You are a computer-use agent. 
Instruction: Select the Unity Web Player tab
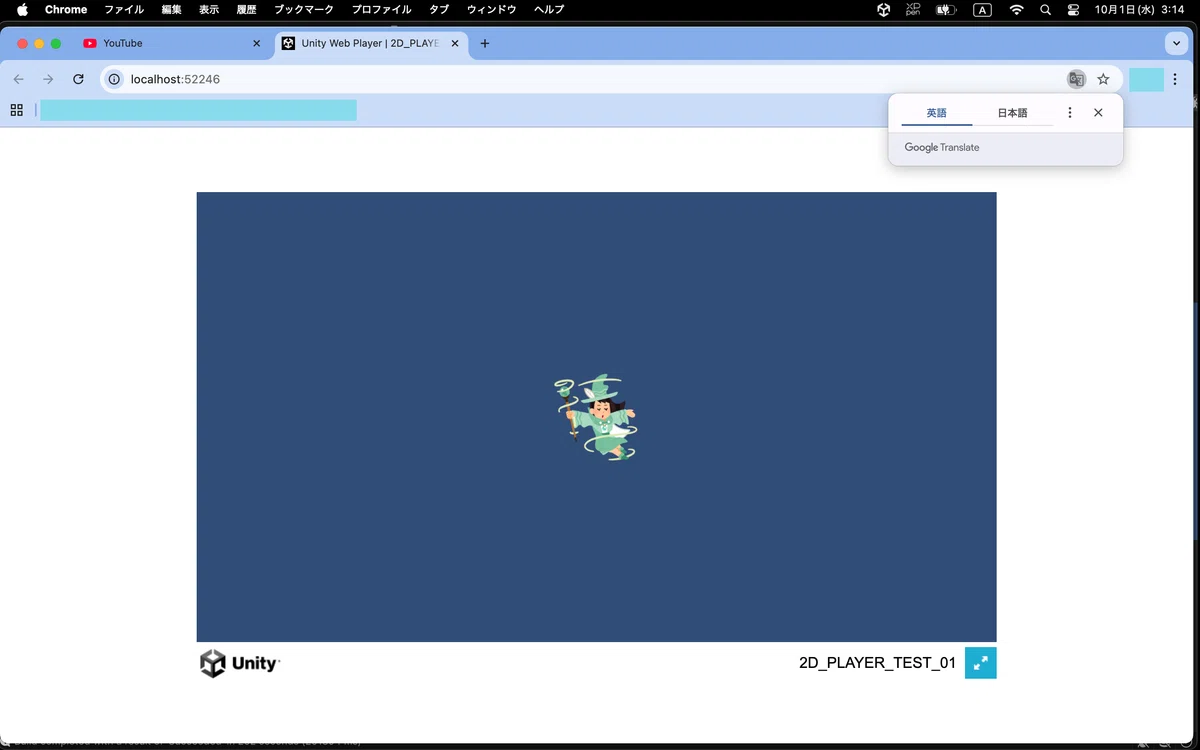(371, 44)
